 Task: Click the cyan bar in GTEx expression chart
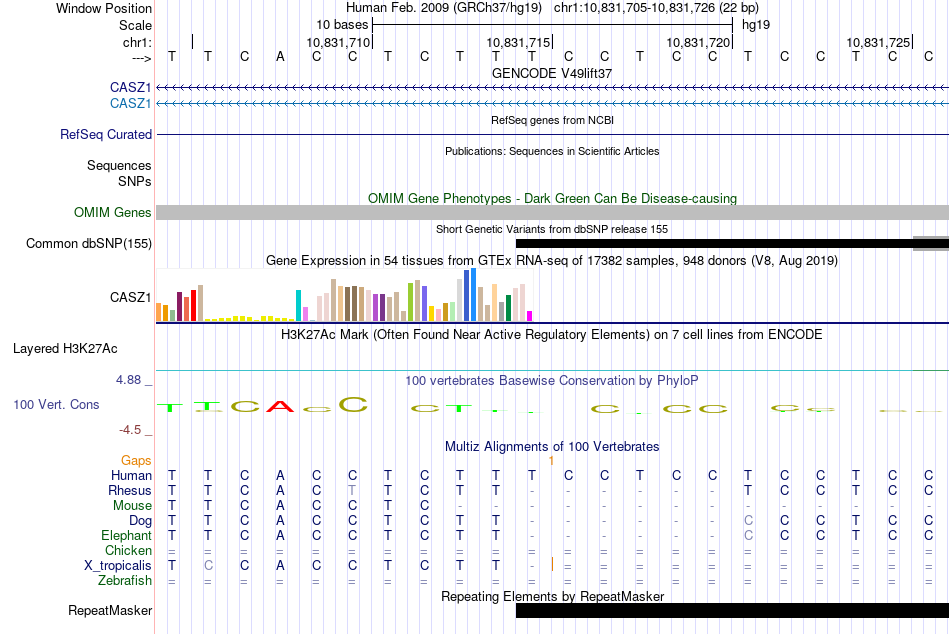coord(298,305)
